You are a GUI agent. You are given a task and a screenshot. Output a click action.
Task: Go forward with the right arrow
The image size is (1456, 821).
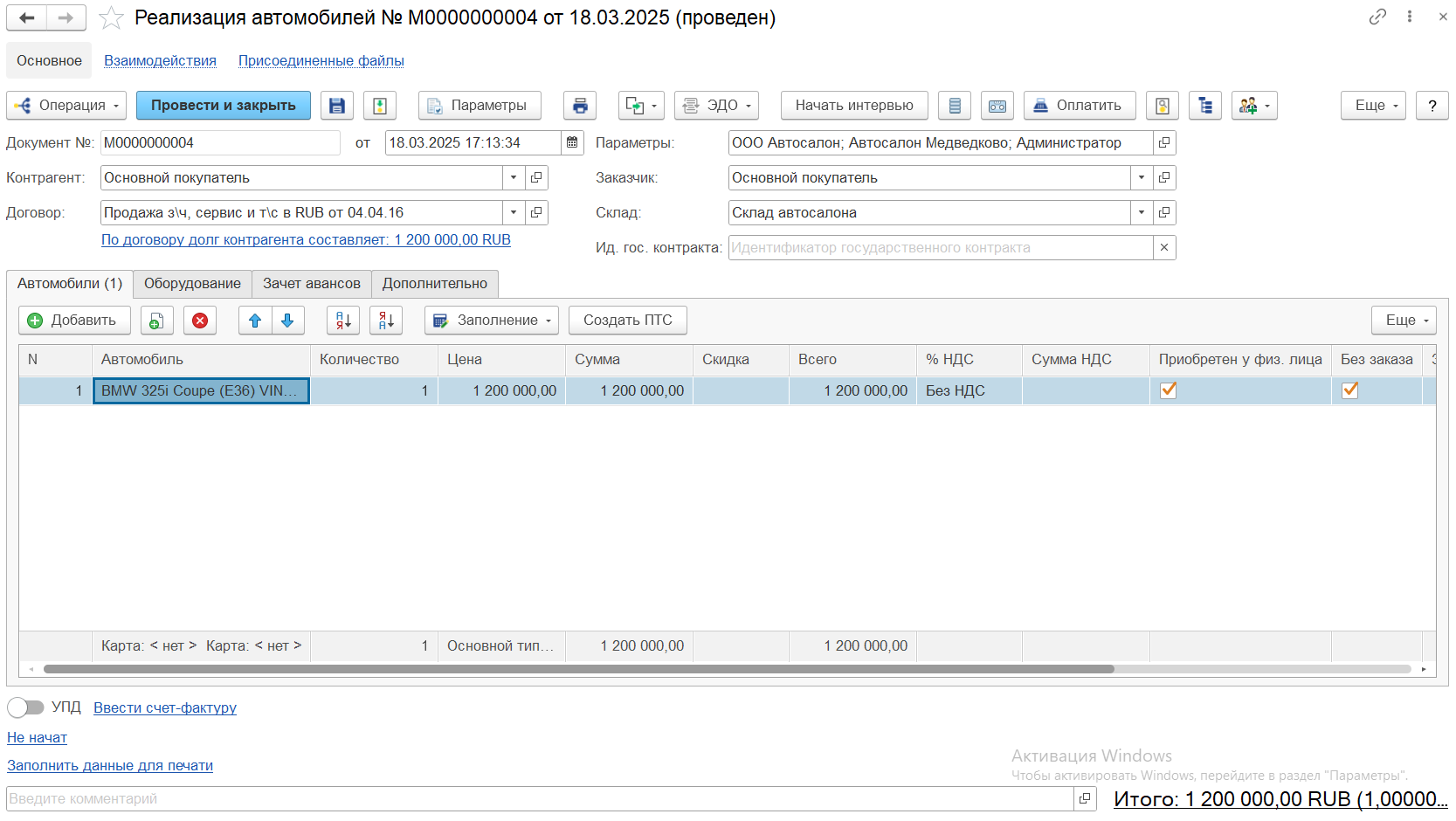(66, 17)
